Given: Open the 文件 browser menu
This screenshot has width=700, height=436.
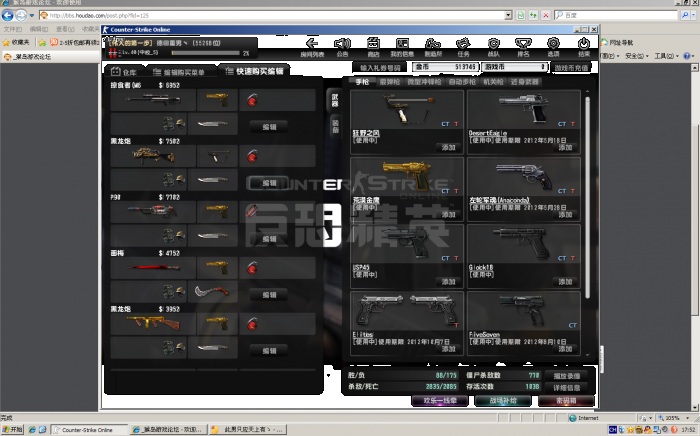Looking at the screenshot, I should (12, 29).
